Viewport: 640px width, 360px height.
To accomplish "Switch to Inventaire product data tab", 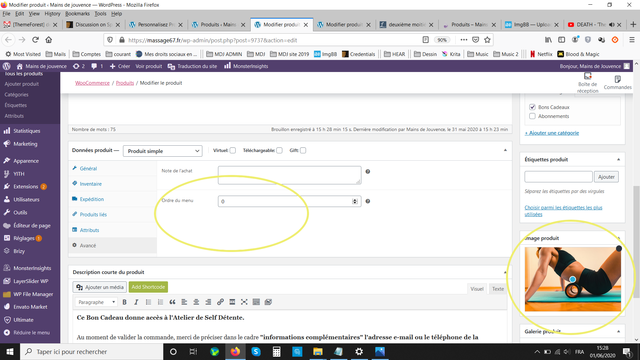I will [x=91, y=184].
